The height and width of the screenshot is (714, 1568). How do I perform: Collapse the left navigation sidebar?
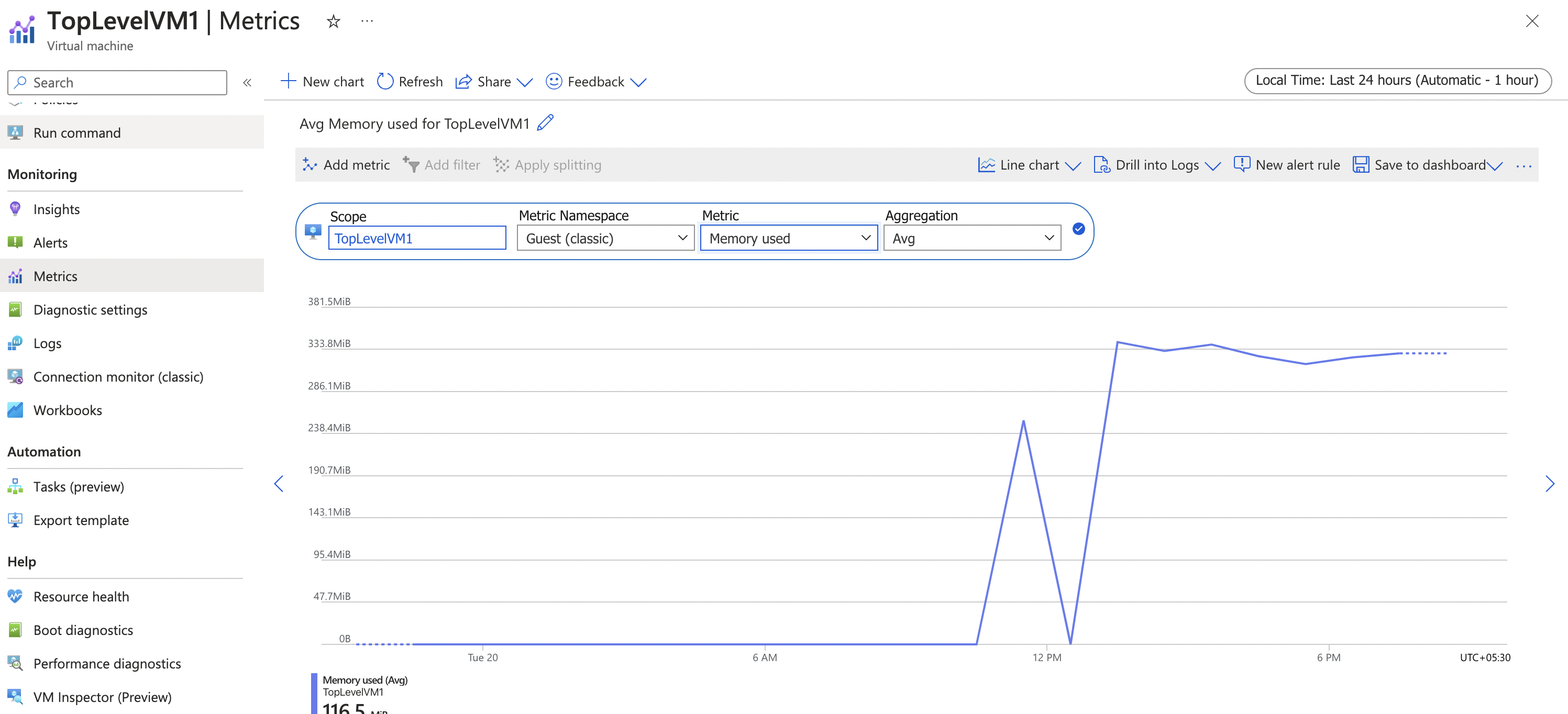pyautogui.click(x=247, y=82)
